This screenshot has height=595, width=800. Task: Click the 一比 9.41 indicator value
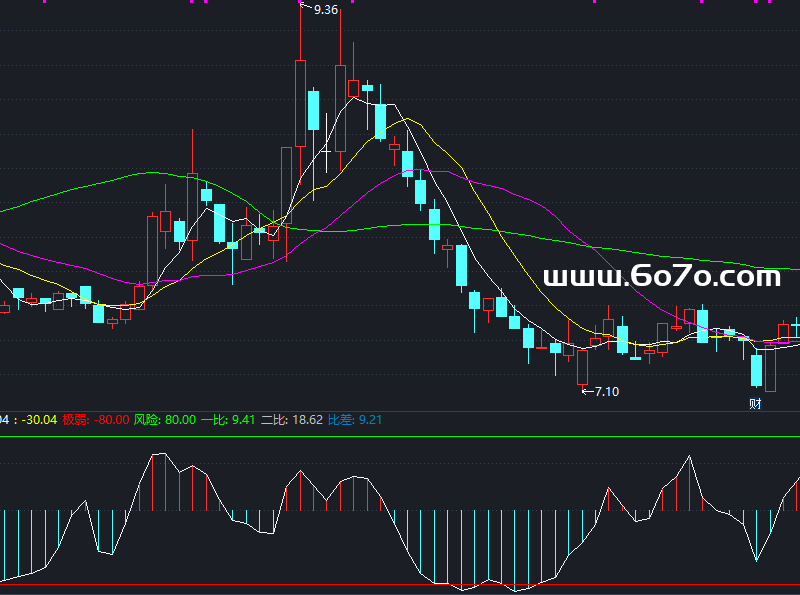coord(229,420)
